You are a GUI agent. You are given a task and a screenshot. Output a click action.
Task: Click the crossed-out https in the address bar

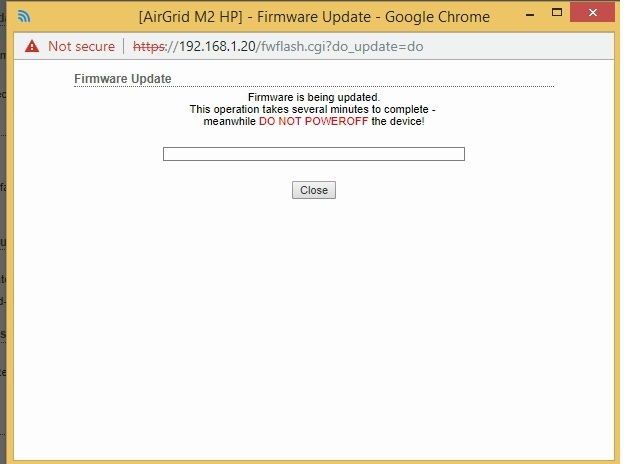(152, 46)
